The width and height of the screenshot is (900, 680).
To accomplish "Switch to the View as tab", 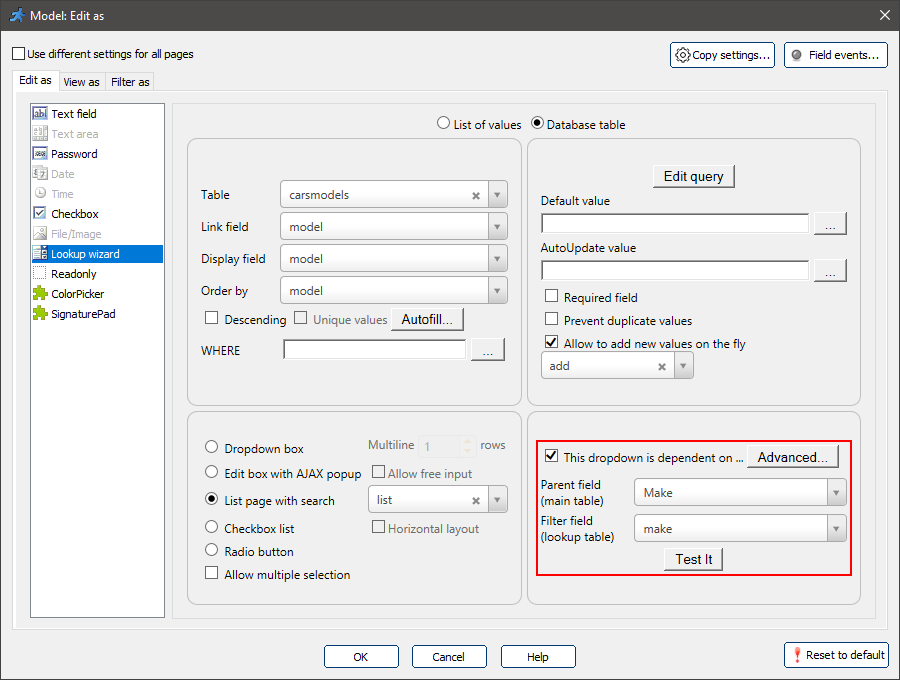I will pyautogui.click(x=81, y=81).
